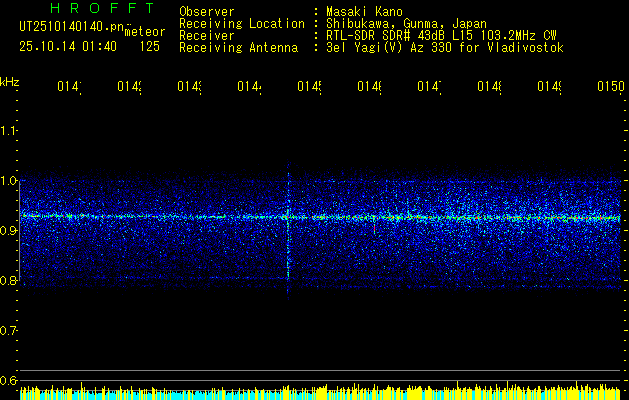The image size is (629, 400).
Task: Click the 0142 time axis label
Action: pyautogui.click(x=130, y=87)
